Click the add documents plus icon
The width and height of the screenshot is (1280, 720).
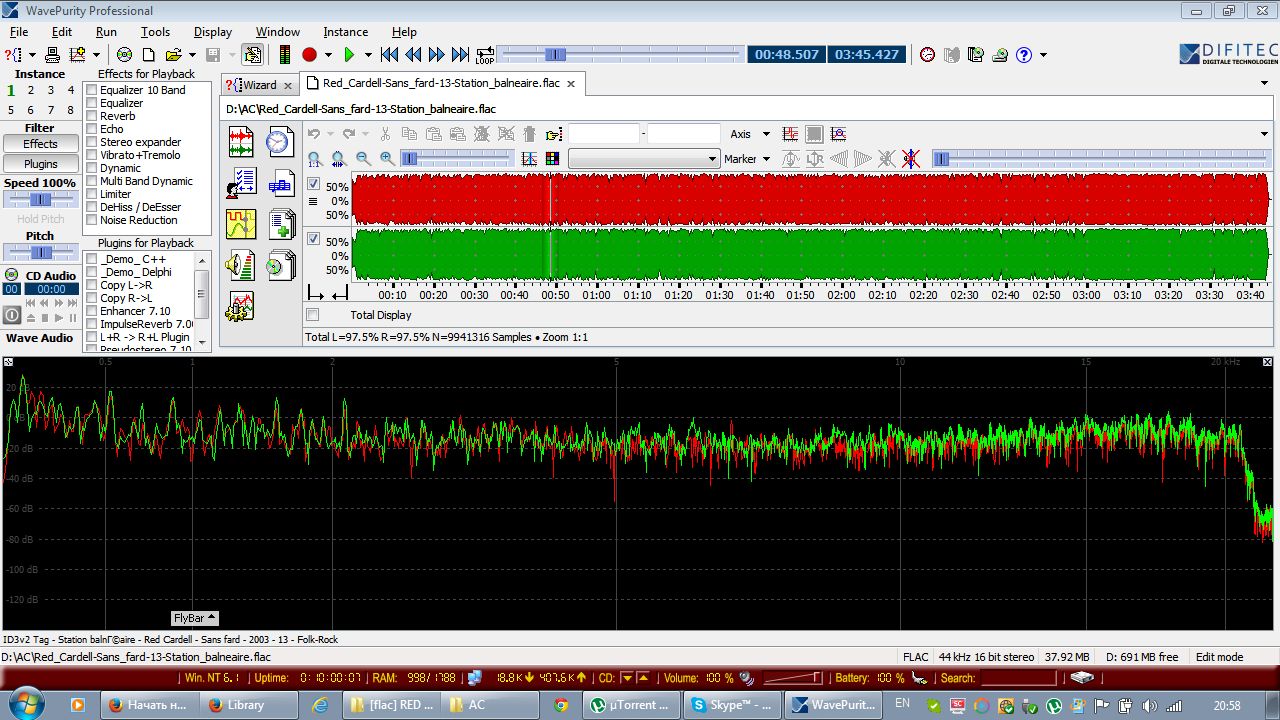point(280,224)
